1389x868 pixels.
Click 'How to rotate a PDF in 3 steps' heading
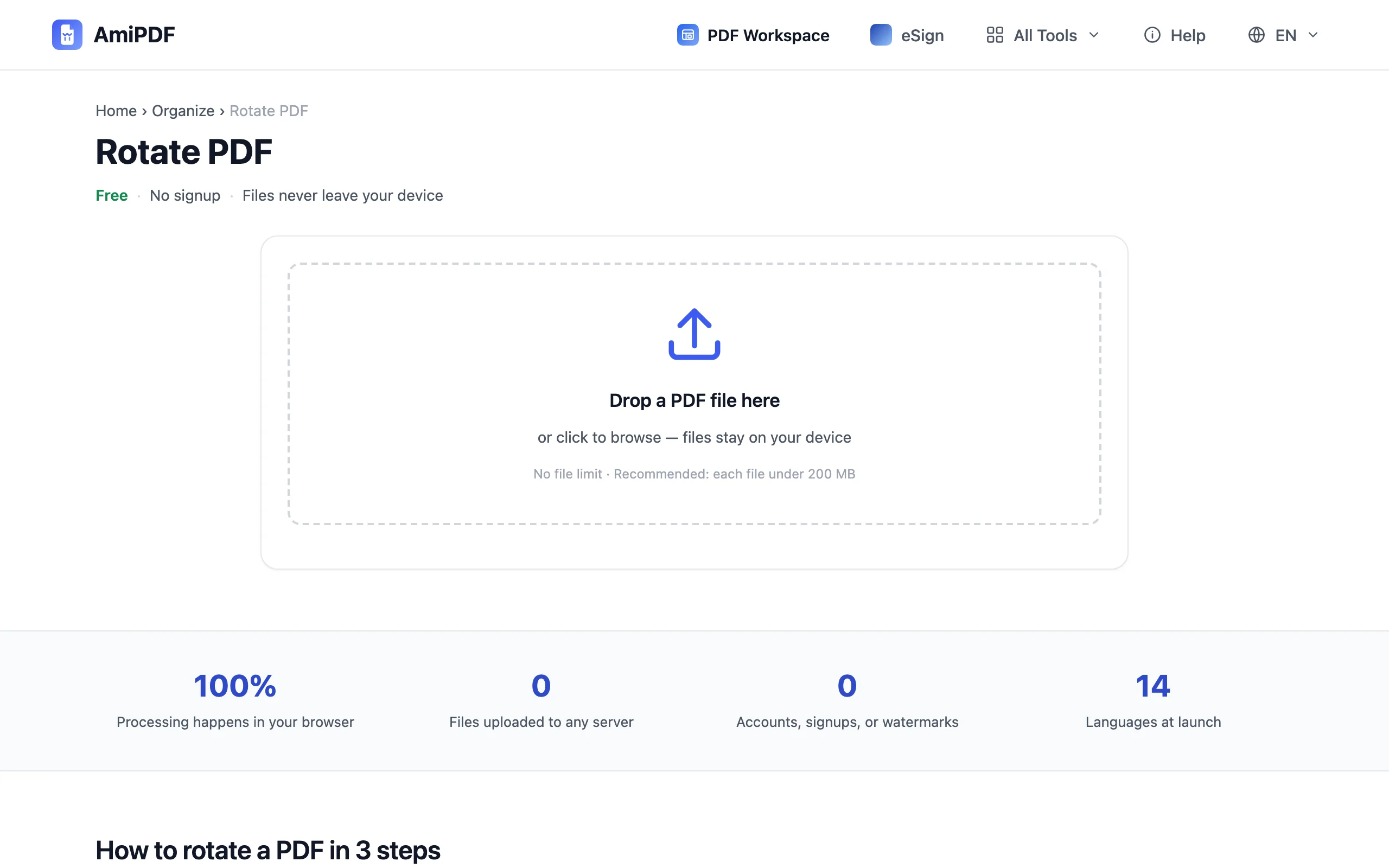pyautogui.click(x=268, y=850)
